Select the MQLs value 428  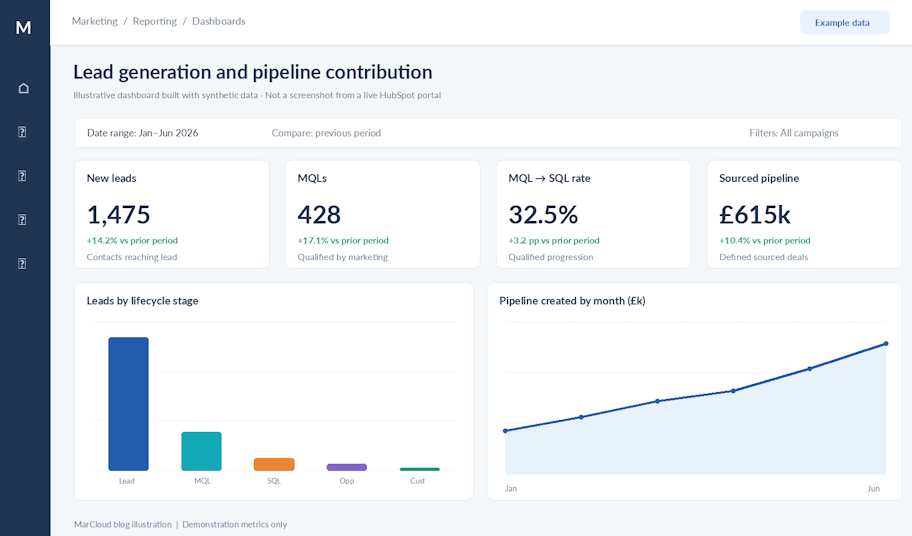[x=319, y=215]
